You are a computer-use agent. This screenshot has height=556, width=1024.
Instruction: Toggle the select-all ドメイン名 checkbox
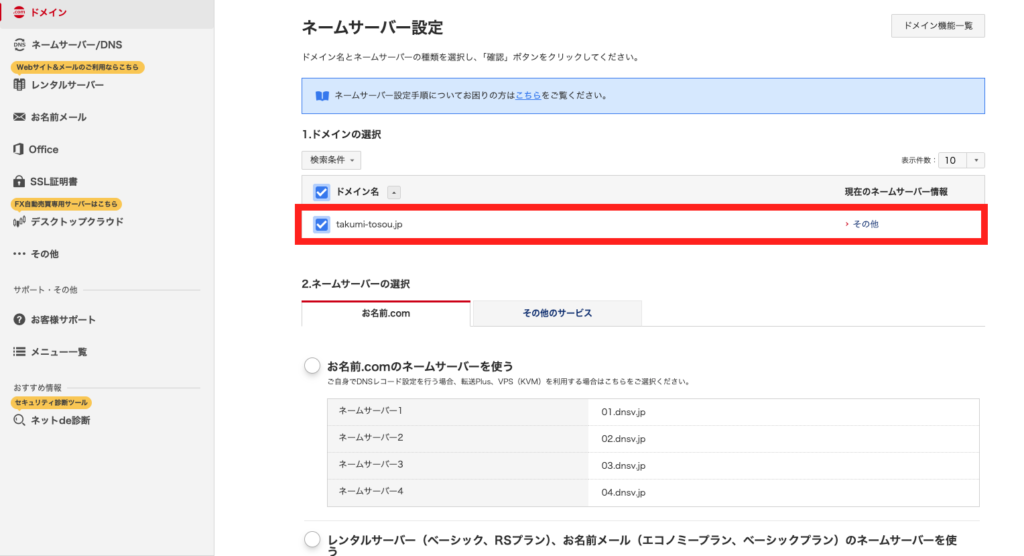321,192
